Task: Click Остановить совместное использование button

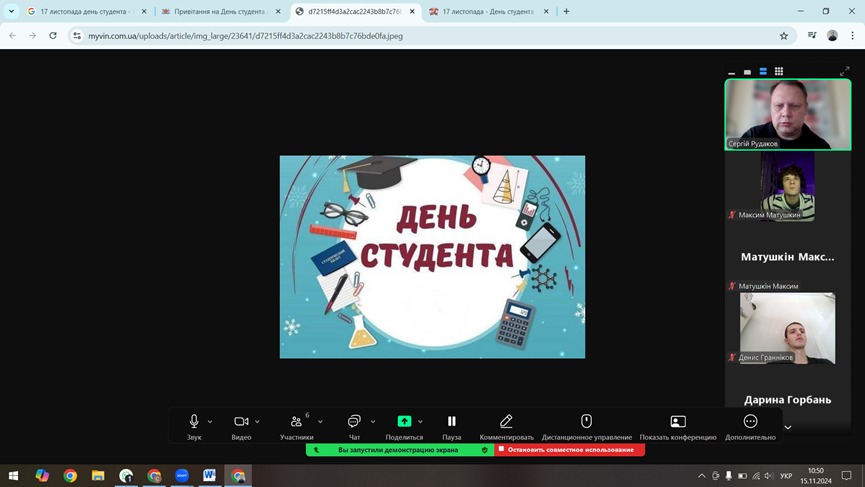Action: click(x=570, y=450)
